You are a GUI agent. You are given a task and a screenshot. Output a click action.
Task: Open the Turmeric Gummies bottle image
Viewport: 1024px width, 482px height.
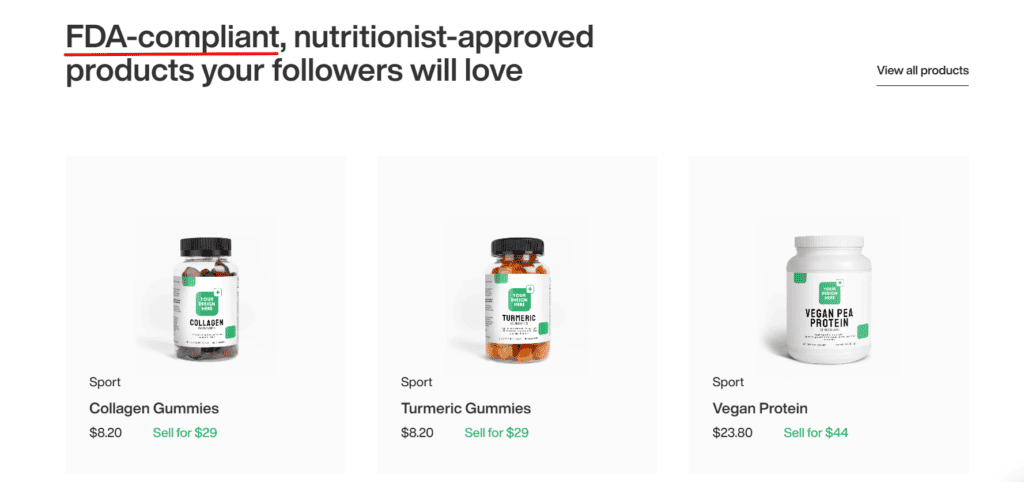pyautogui.click(x=517, y=298)
